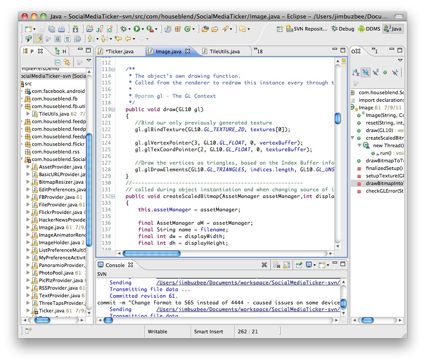This screenshot has height=363, width=425.
Task: Maximize the editor area using its maximize icon
Action: [343, 50]
